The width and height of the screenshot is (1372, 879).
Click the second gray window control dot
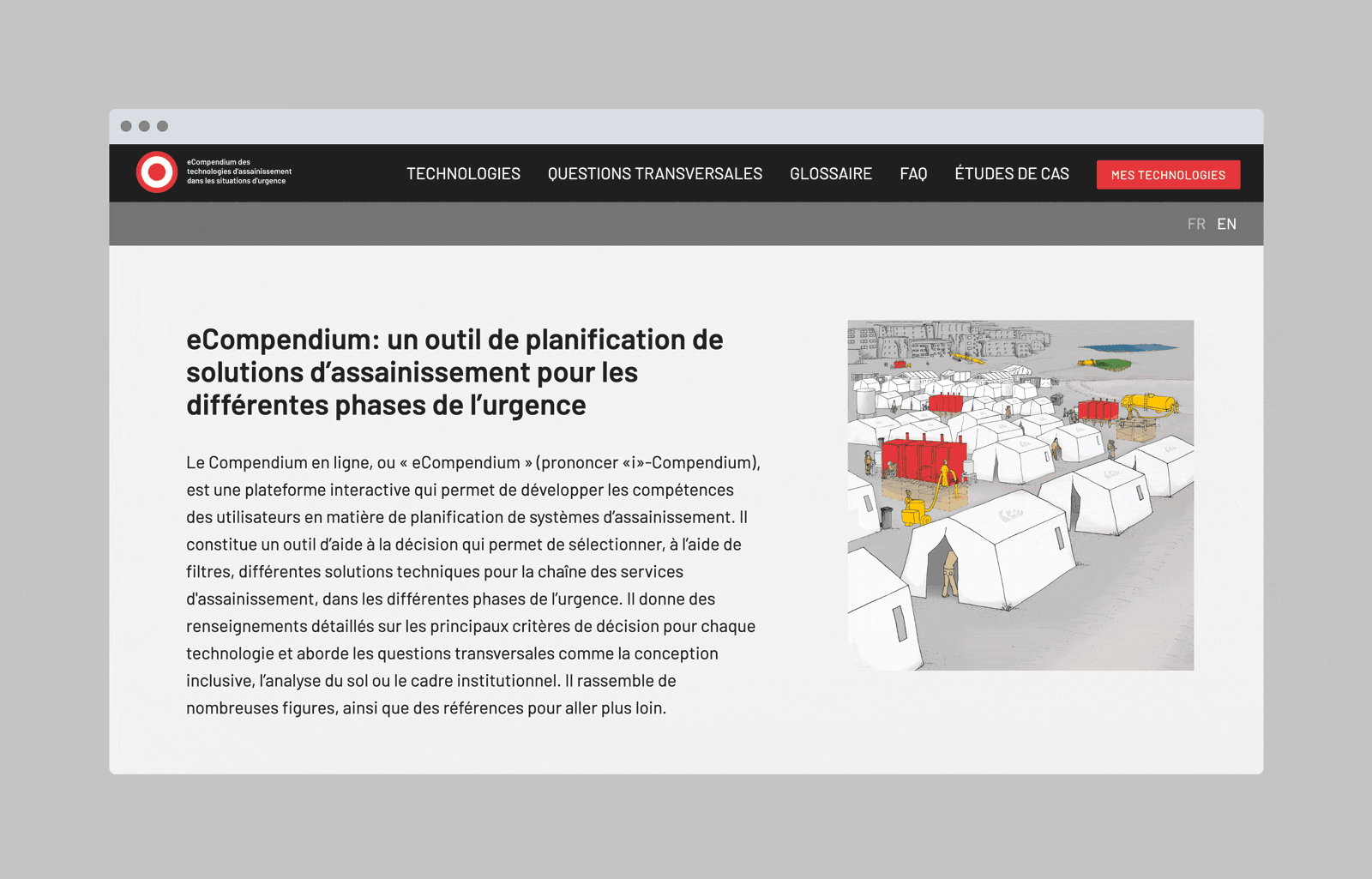[144, 126]
